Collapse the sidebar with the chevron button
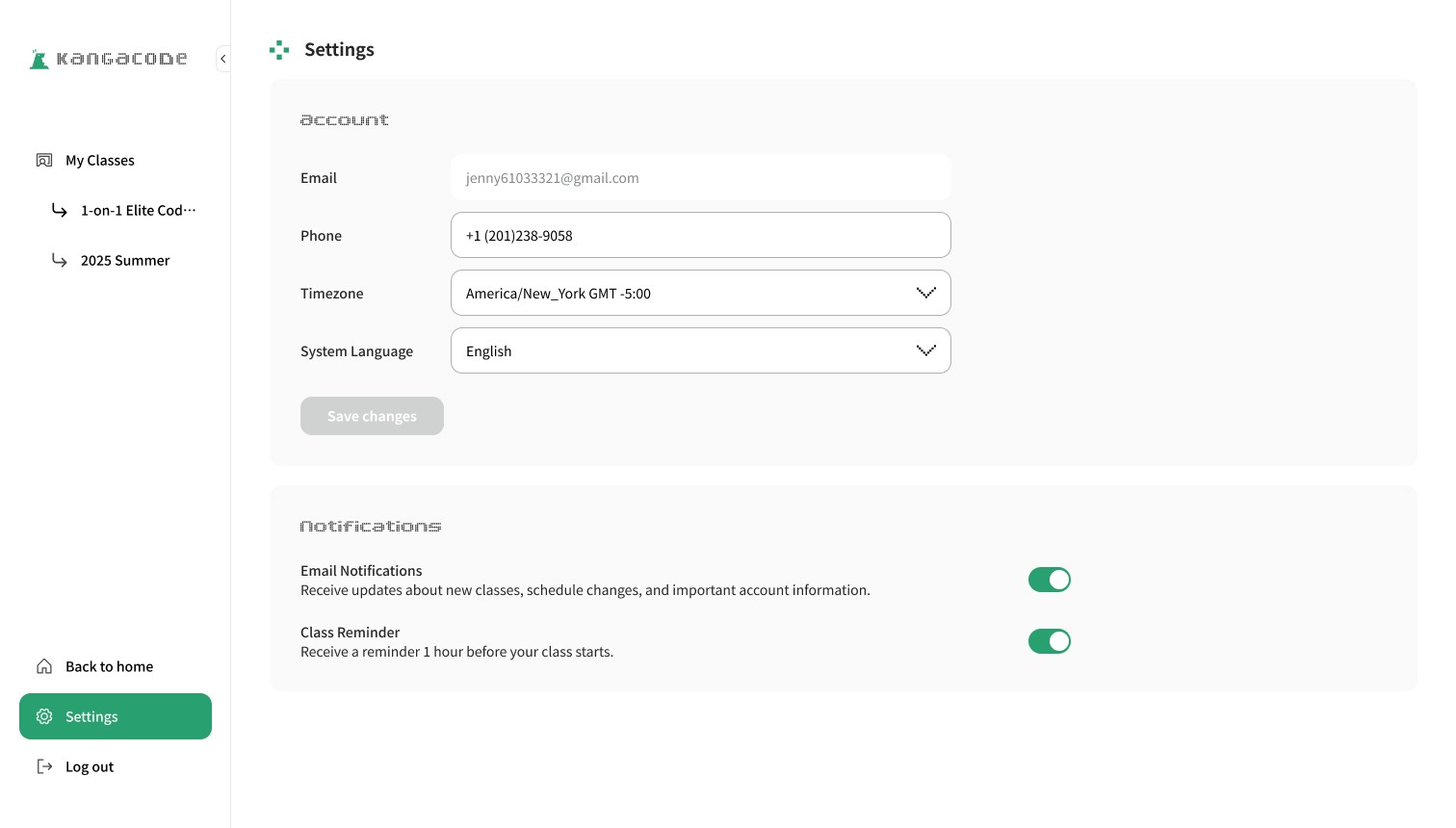Viewport: 1456px width, 828px height. point(223,59)
